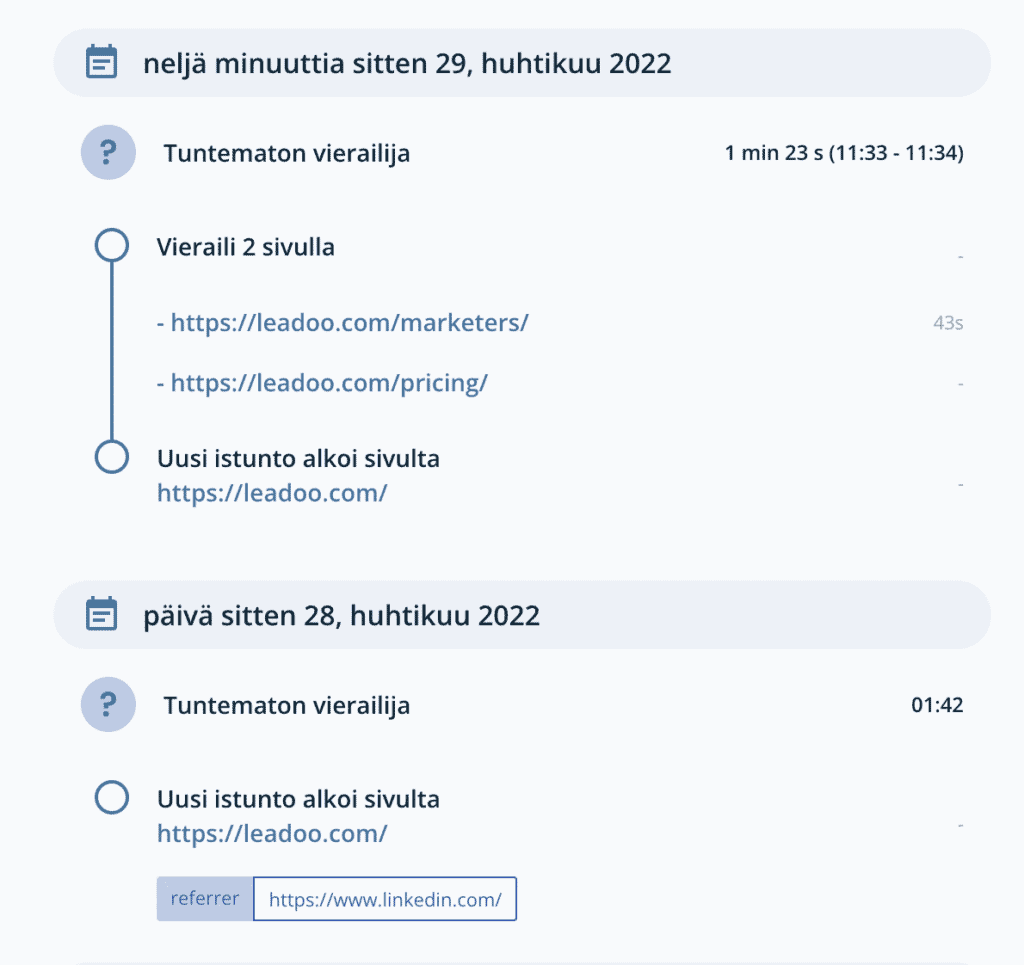Select the 1 min 23 s session duration
This screenshot has width=1024, height=965.
[843, 152]
